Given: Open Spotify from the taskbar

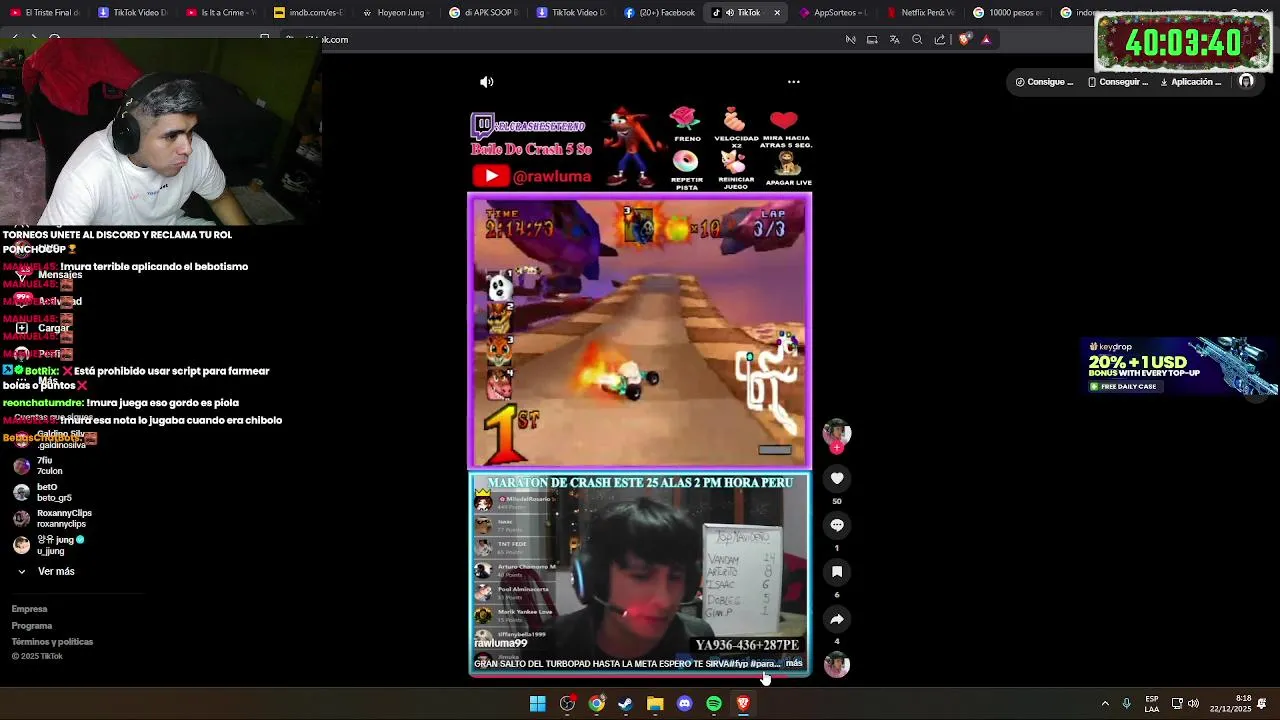Looking at the screenshot, I should point(714,704).
